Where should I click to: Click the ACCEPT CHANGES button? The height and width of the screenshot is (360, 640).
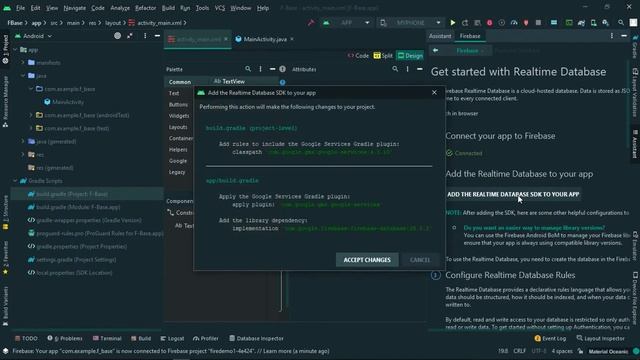367,260
